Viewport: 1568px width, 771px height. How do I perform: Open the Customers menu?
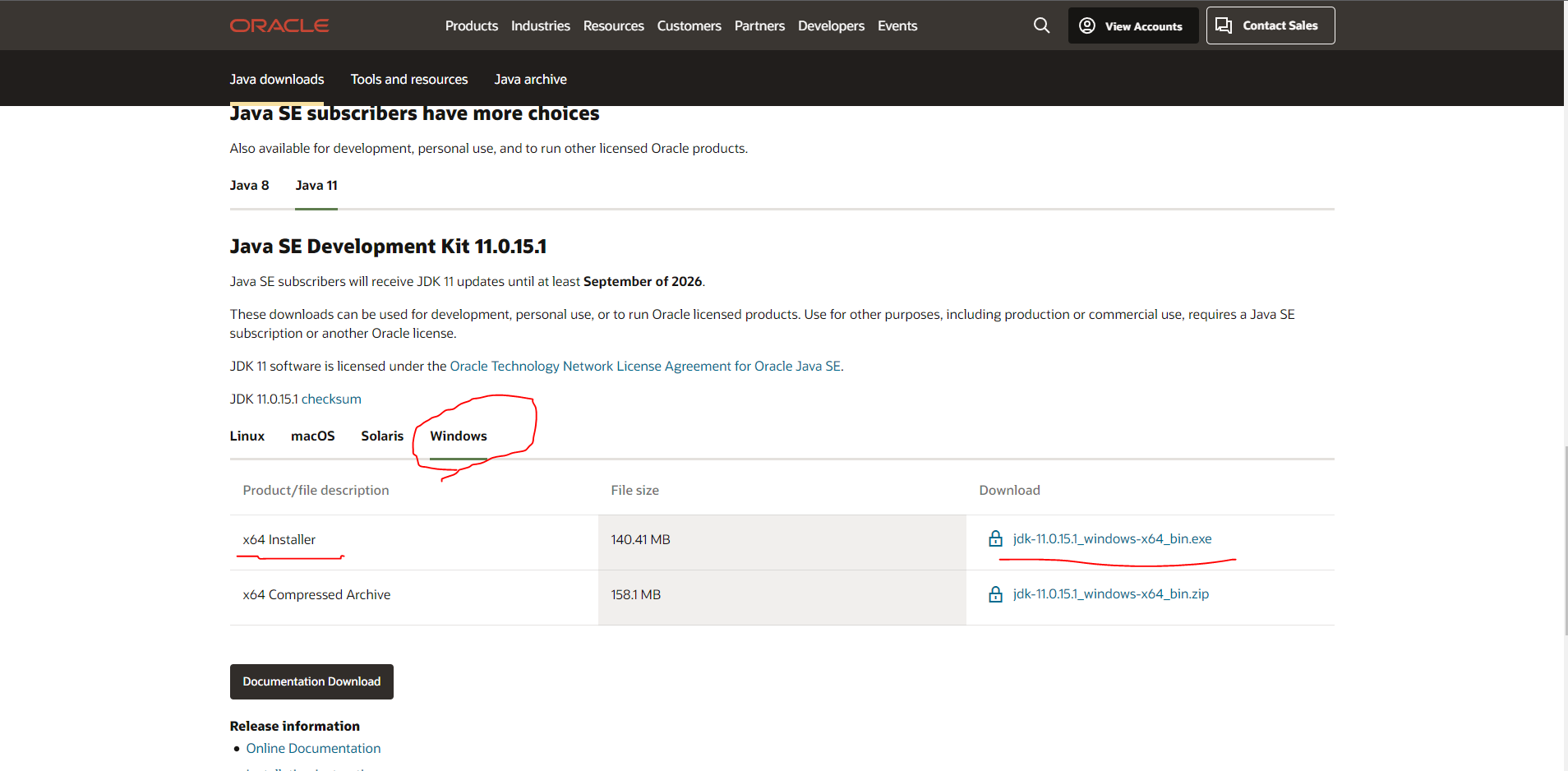(689, 25)
